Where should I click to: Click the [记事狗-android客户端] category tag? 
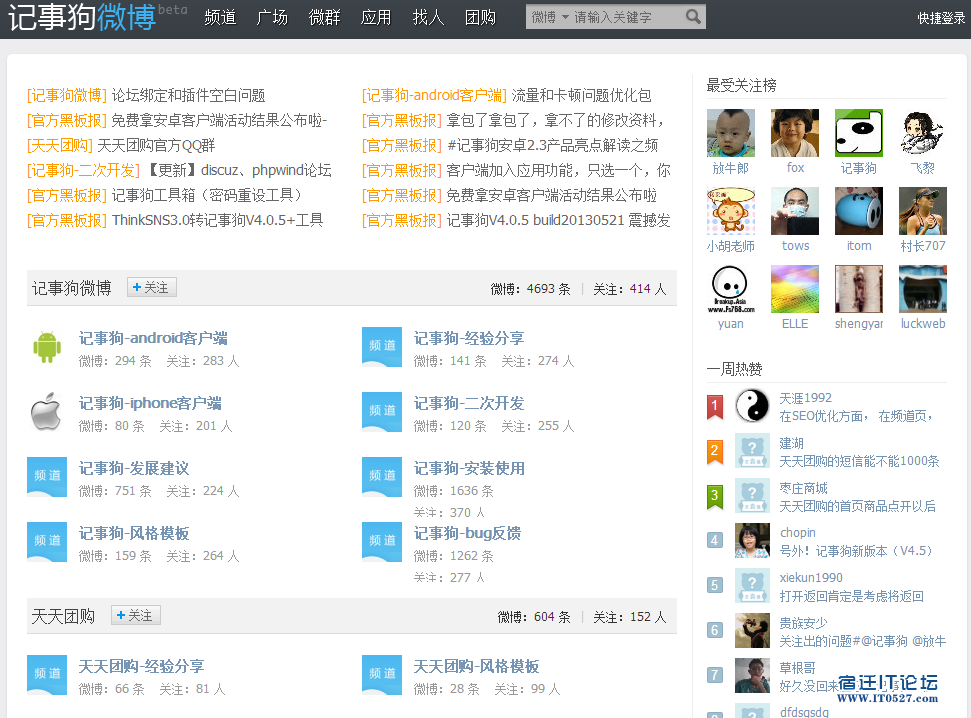[x=434, y=95]
